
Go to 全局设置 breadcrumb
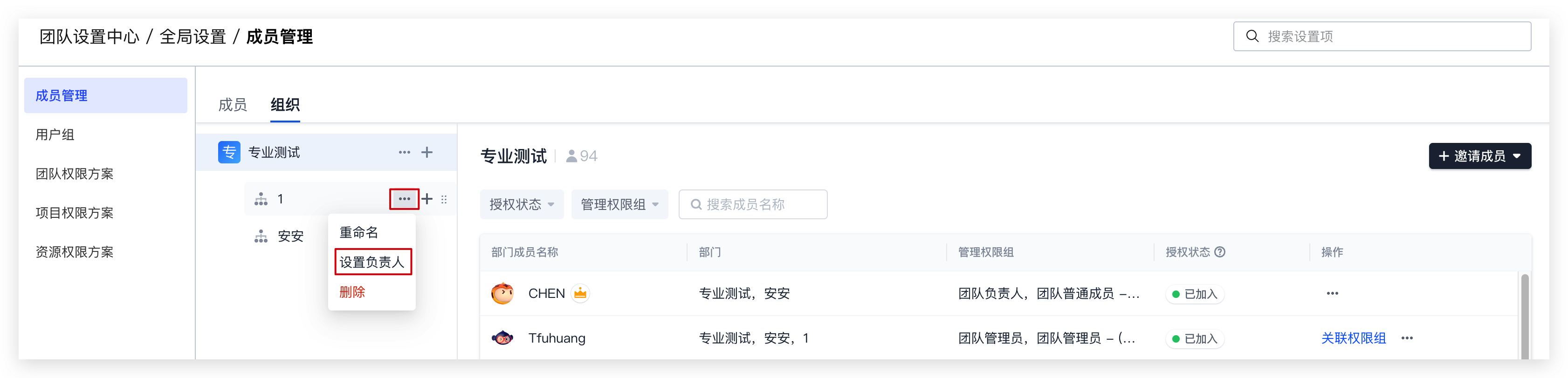tap(193, 37)
